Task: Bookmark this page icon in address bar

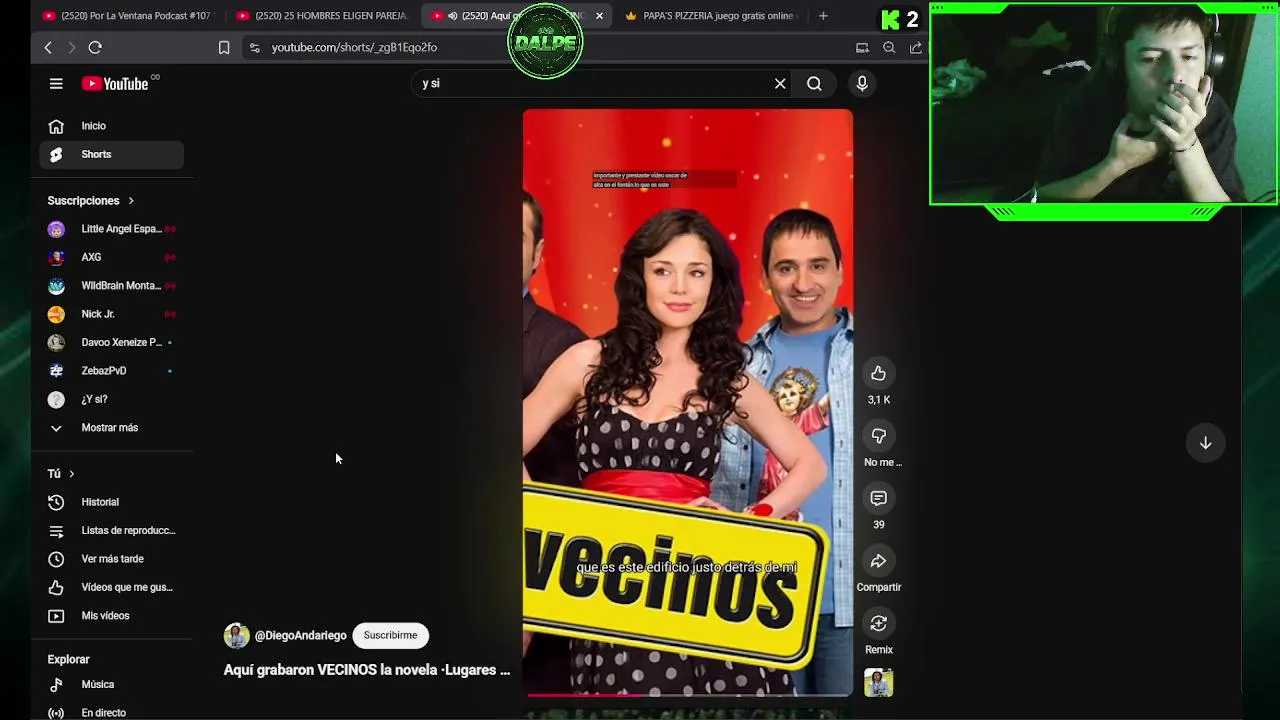Action: [x=224, y=47]
